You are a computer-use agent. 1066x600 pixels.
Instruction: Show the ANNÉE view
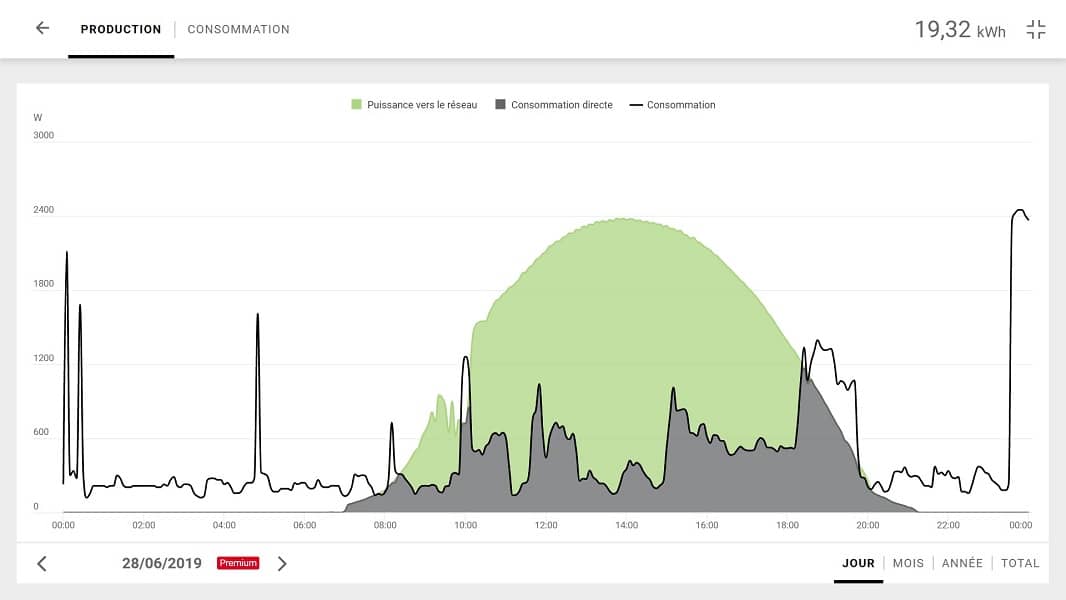[962, 563]
